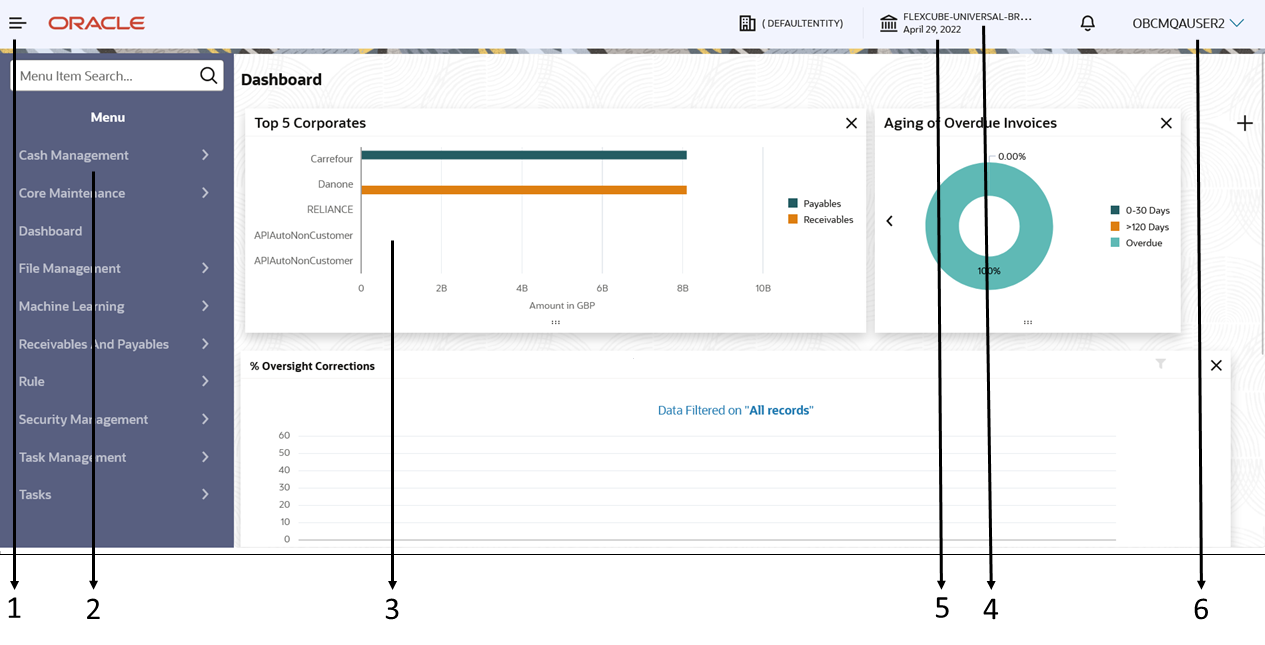Expand Core Maintenance menu
Image resolution: width=1265 pixels, height=645 pixels.
[x=114, y=193]
